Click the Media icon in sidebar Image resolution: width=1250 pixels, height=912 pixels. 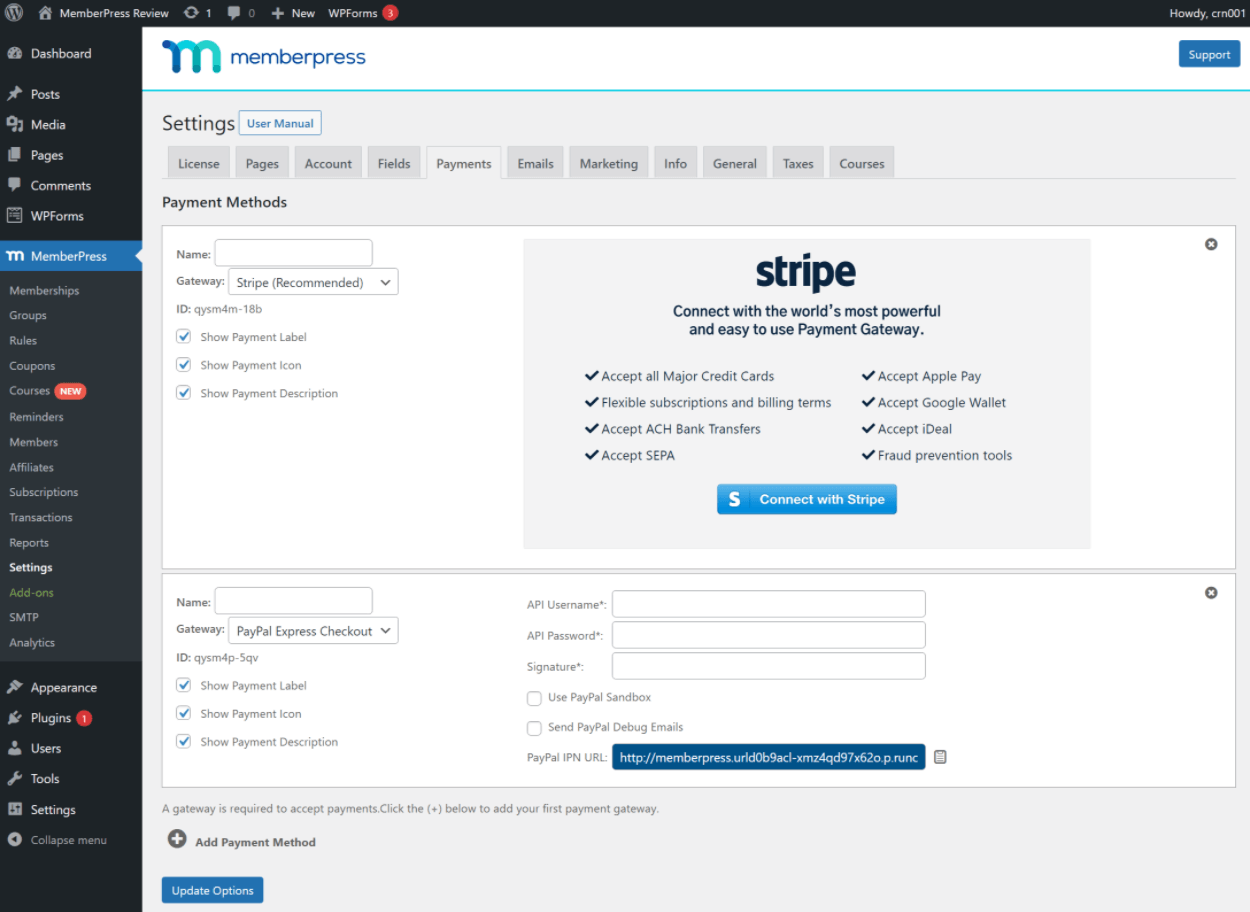coord(15,124)
